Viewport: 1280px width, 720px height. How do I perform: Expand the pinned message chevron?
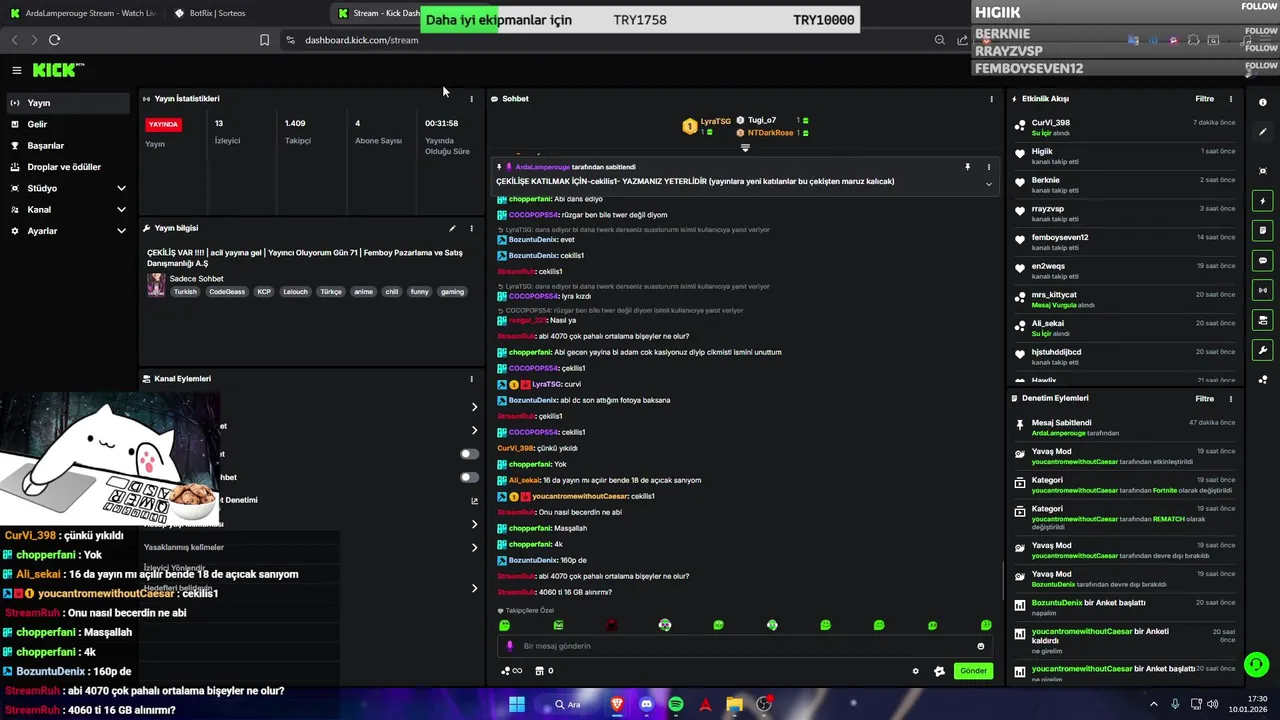pyautogui.click(x=988, y=184)
